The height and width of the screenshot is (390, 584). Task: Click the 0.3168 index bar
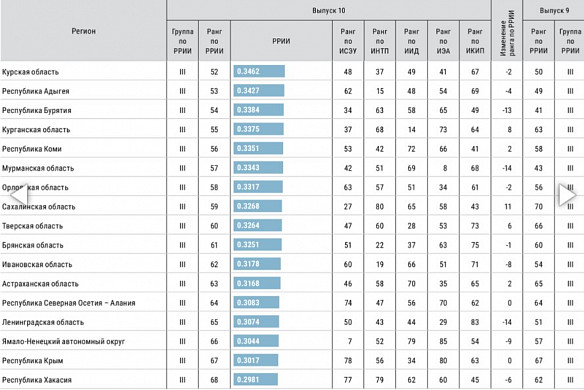257,283
